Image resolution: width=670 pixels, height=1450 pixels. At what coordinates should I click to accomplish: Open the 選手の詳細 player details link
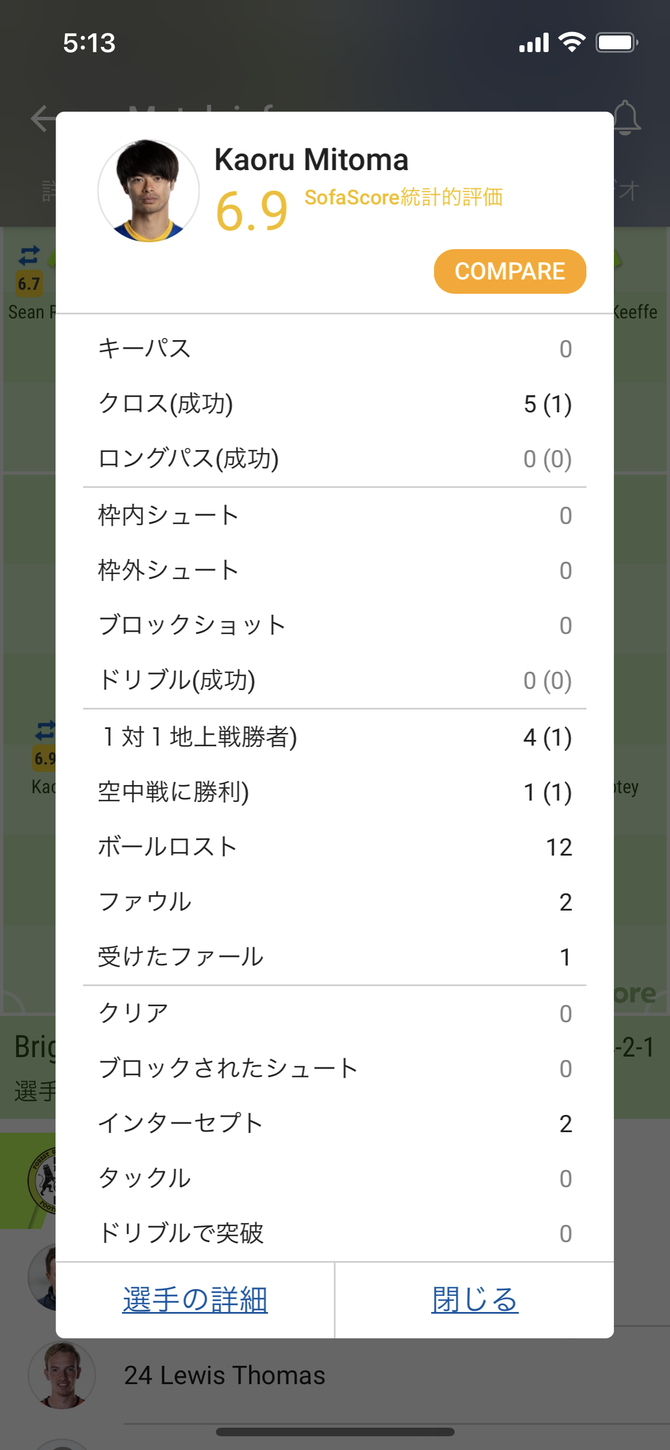click(195, 1299)
